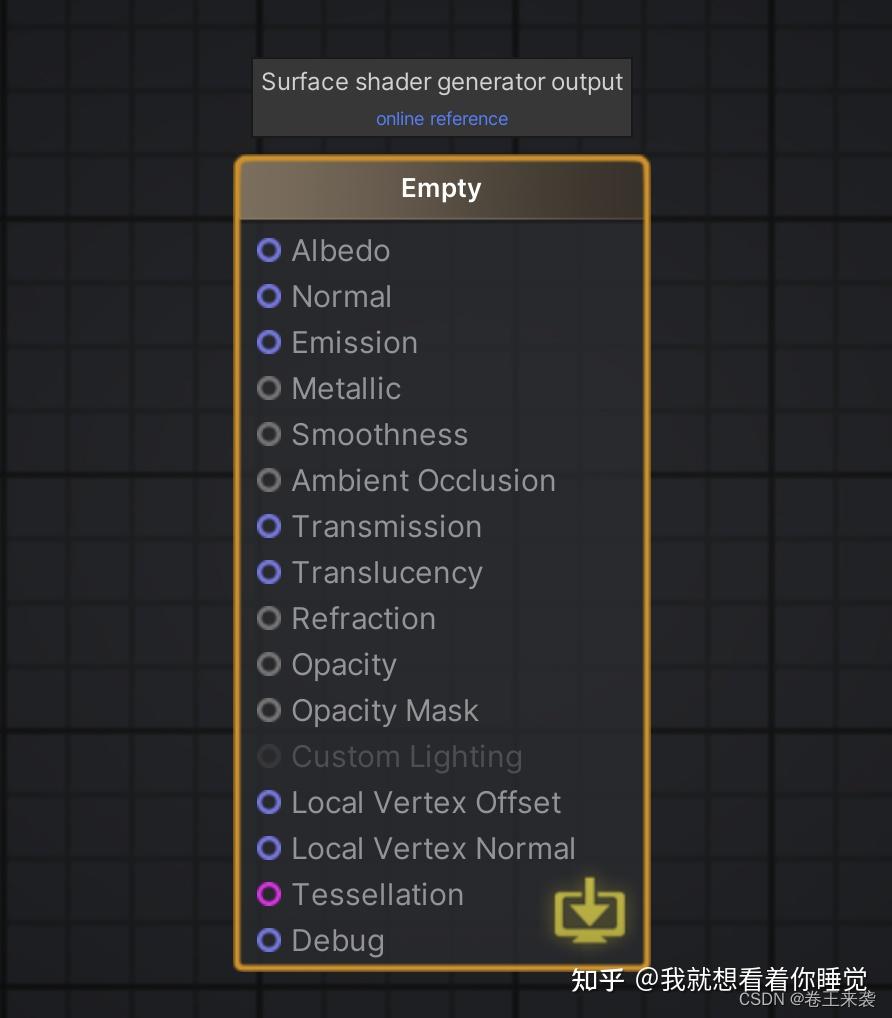Click the Normal input port circle
The height and width of the screenshot is (1018, 892).
click(x=268, y=296)
